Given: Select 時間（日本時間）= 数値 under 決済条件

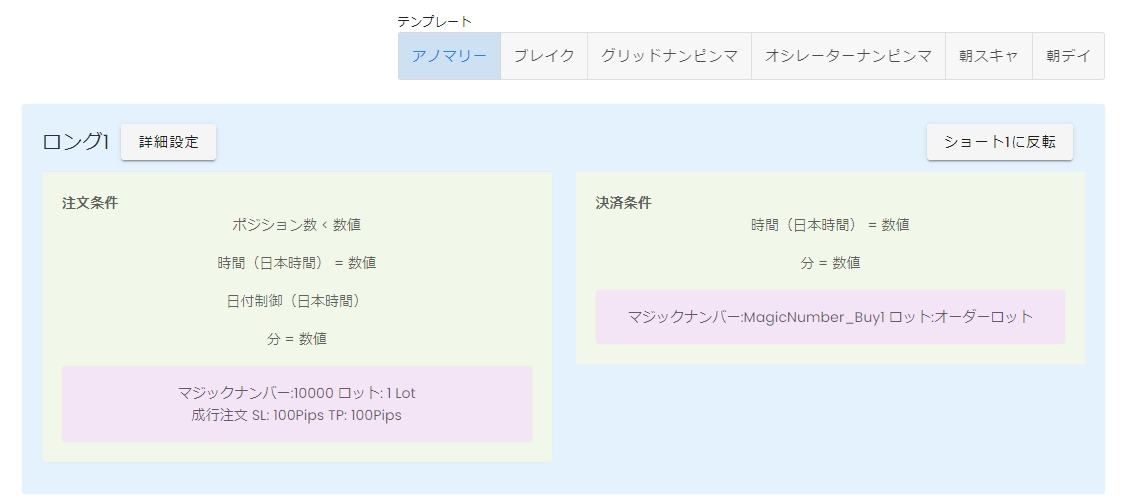Looking at the screenshot, I should coord(830,225).
